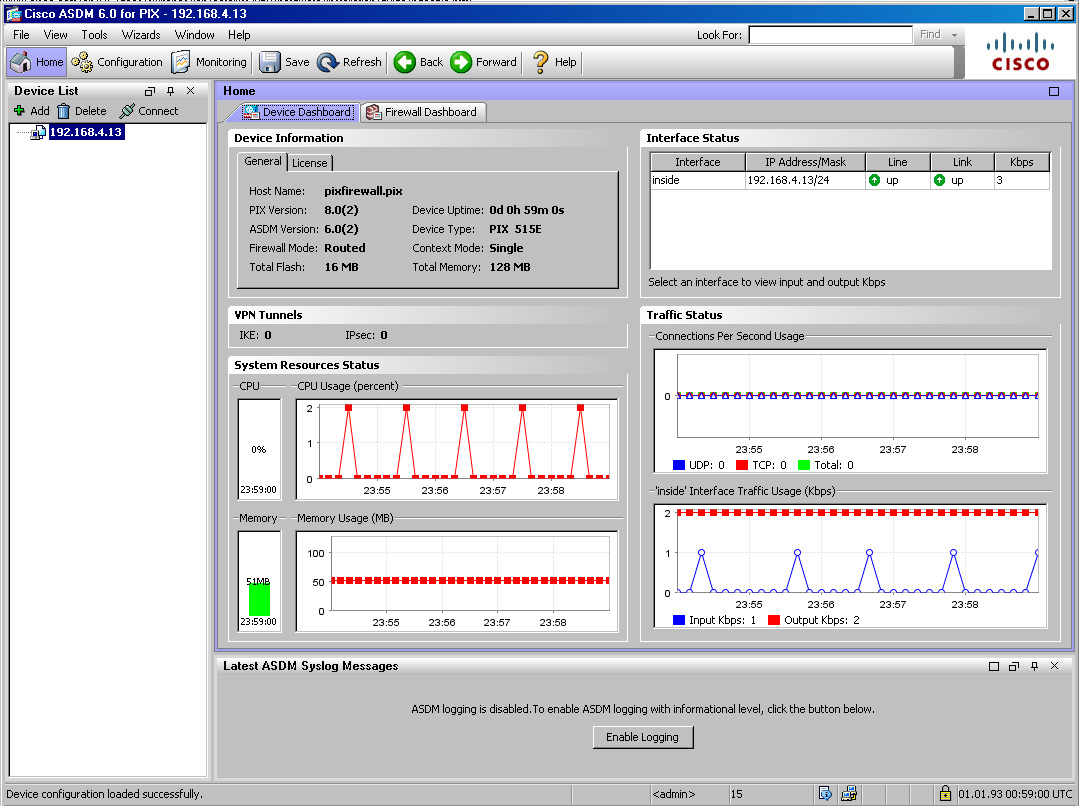1079x806 pixels.
Task: Pin the Latest ASDM Syslog Messages panel
Action: pos(1034,666)
